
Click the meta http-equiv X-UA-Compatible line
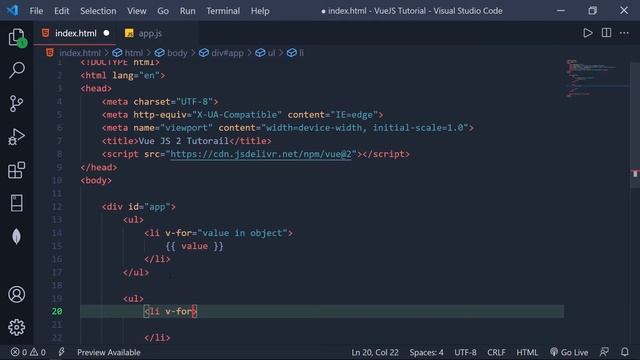242,115
